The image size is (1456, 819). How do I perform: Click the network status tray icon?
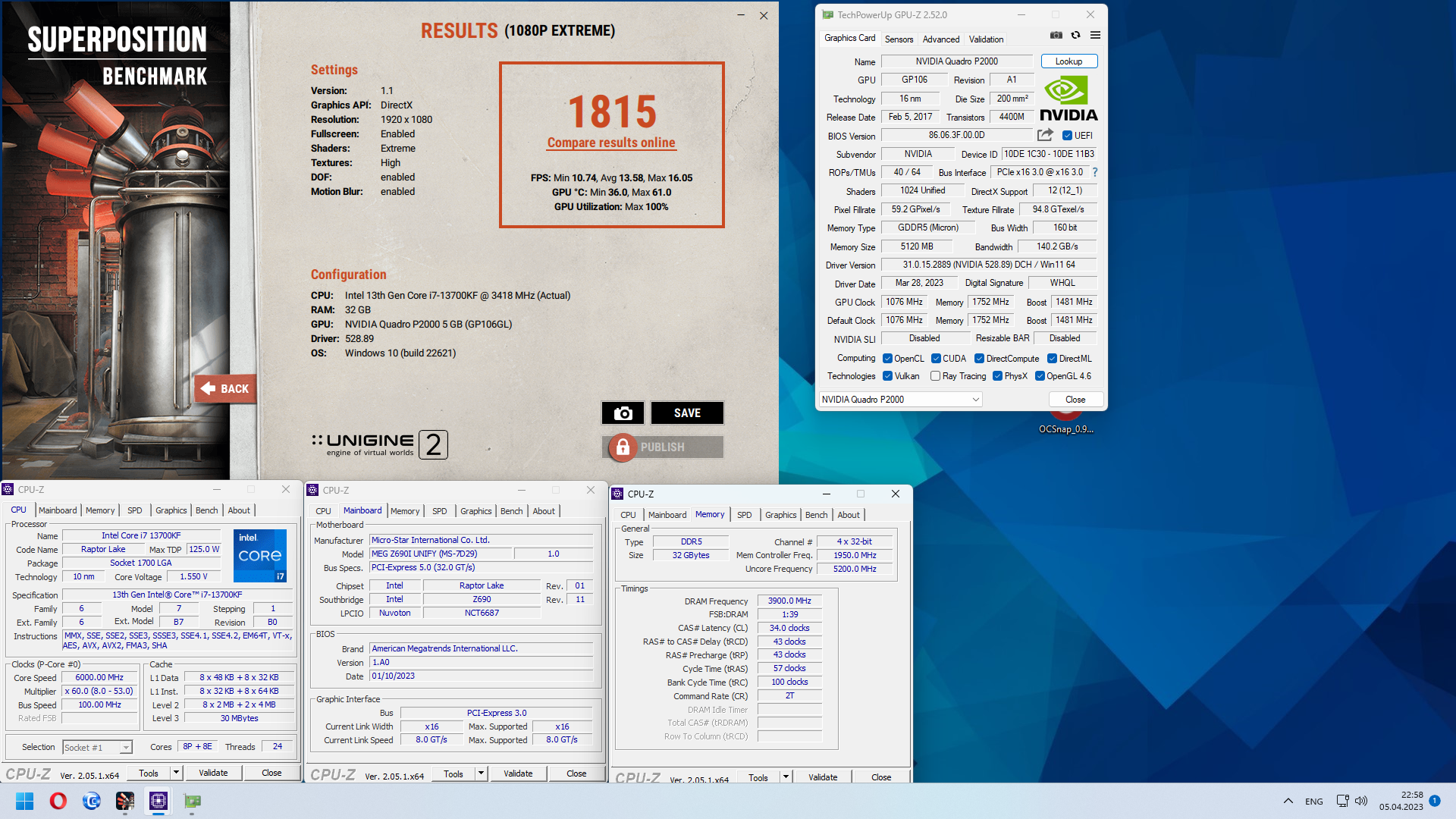tap(1342, 801)
